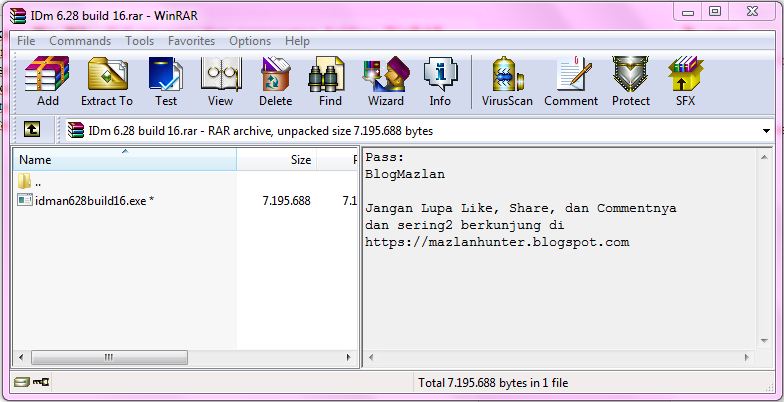784x402 pixels.
Task: Select the parent folder '..' entry
Action: (29, 181)
